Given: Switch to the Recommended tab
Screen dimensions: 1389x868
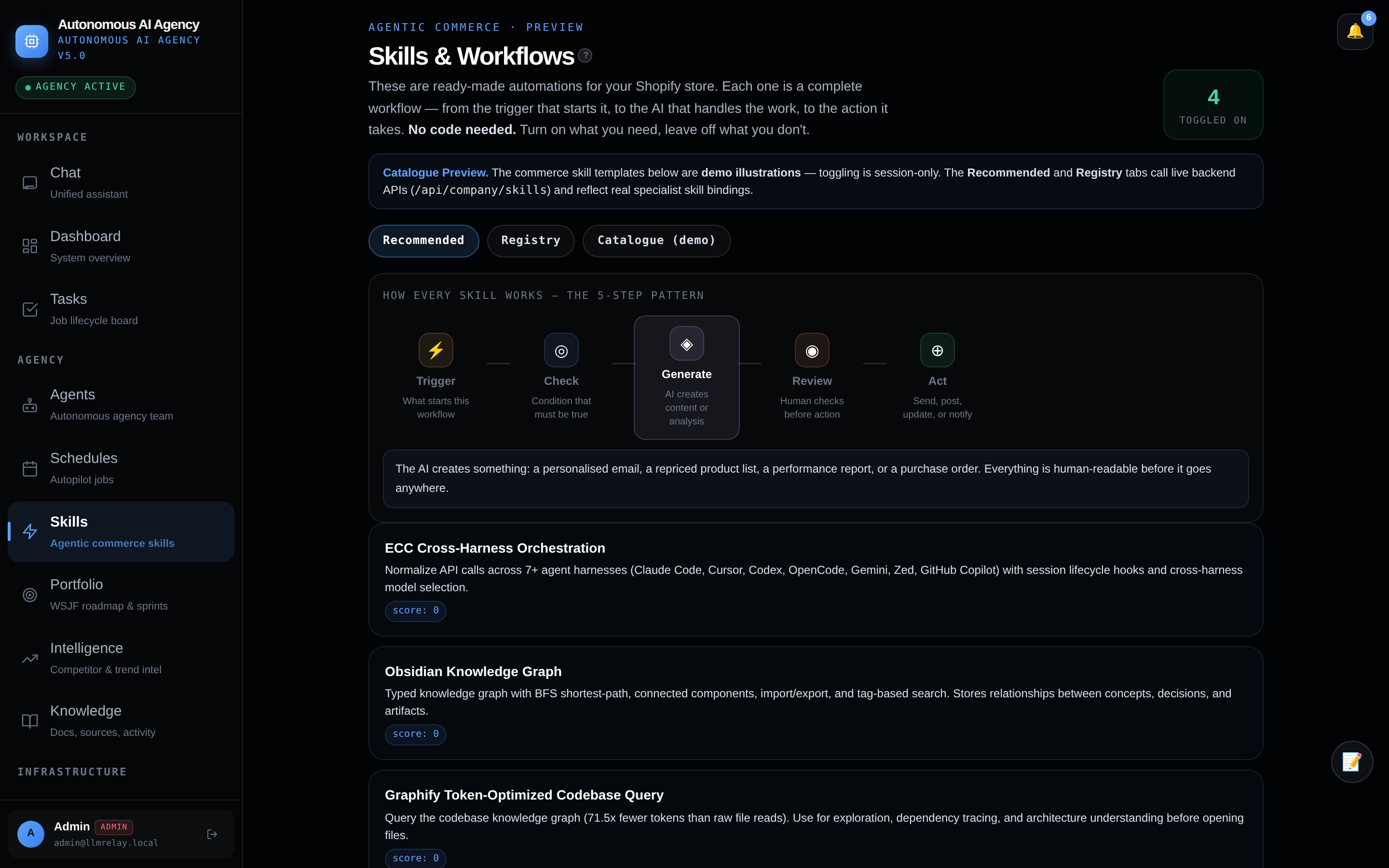Looking at the screenshot, I should click(423, 241).
